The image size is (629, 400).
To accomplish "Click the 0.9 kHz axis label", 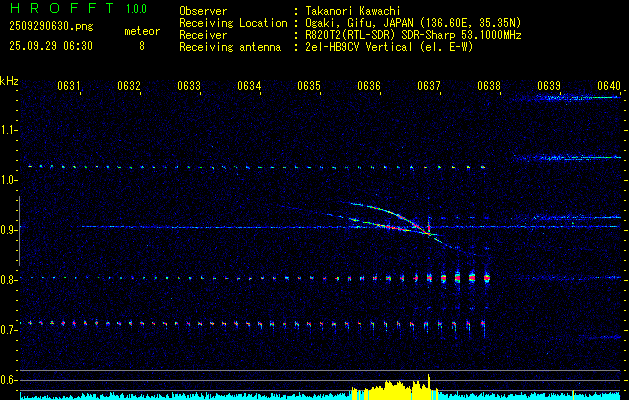I will [x=8, y=230].
